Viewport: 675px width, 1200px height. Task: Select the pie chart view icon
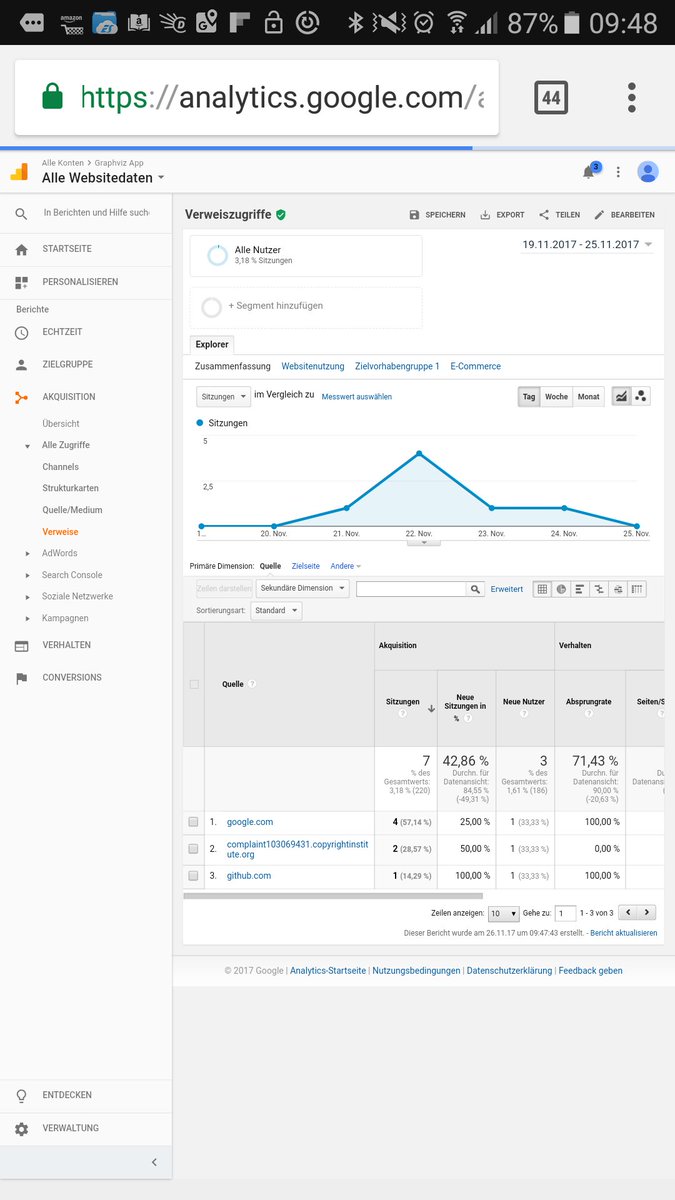561,590
